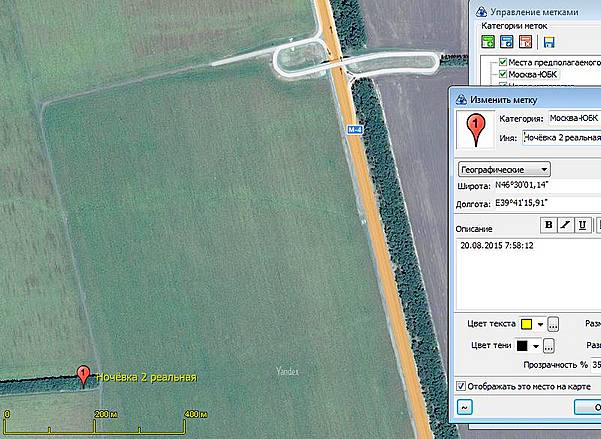This screenshot has height=439, width=601.
Task: Click the delete category icon
Action: click(527, 42)
